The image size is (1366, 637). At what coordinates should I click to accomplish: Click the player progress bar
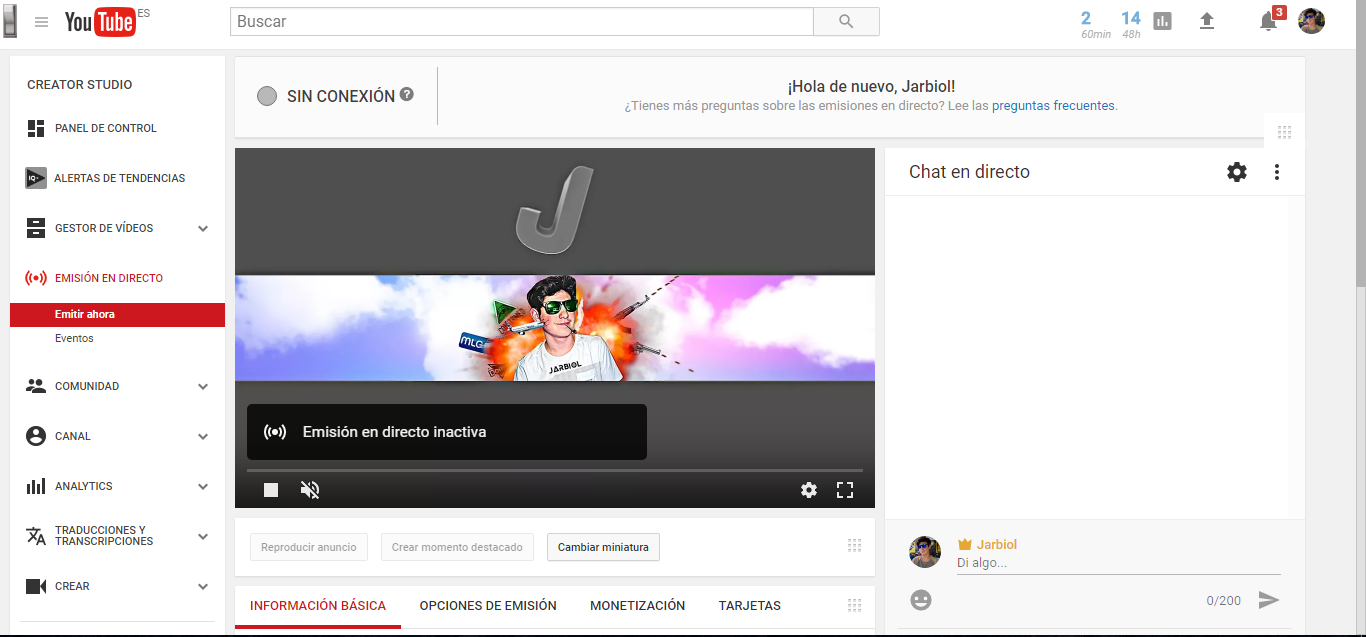pos(554,470)
